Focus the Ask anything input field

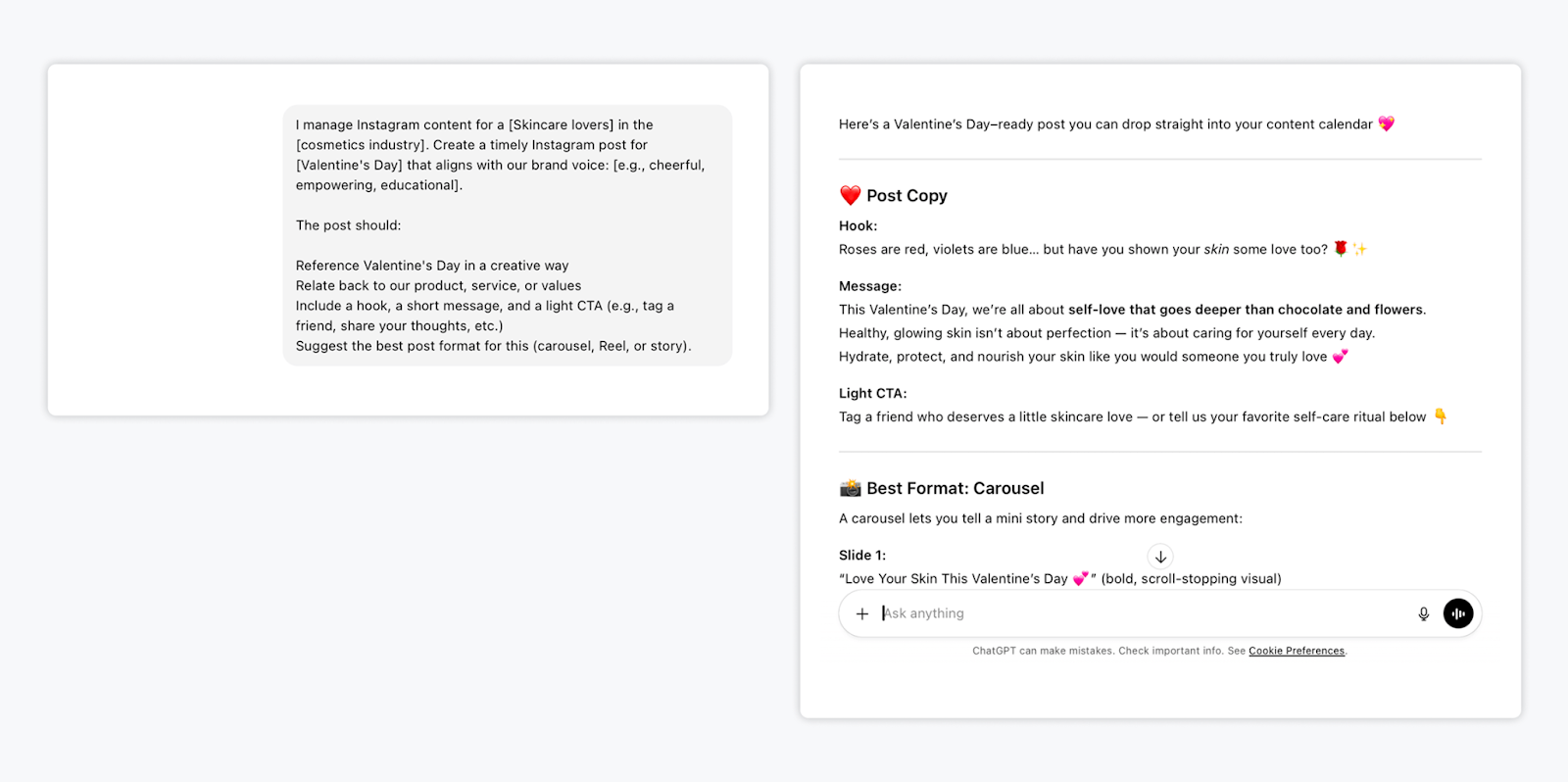[x=1137, y=613]
